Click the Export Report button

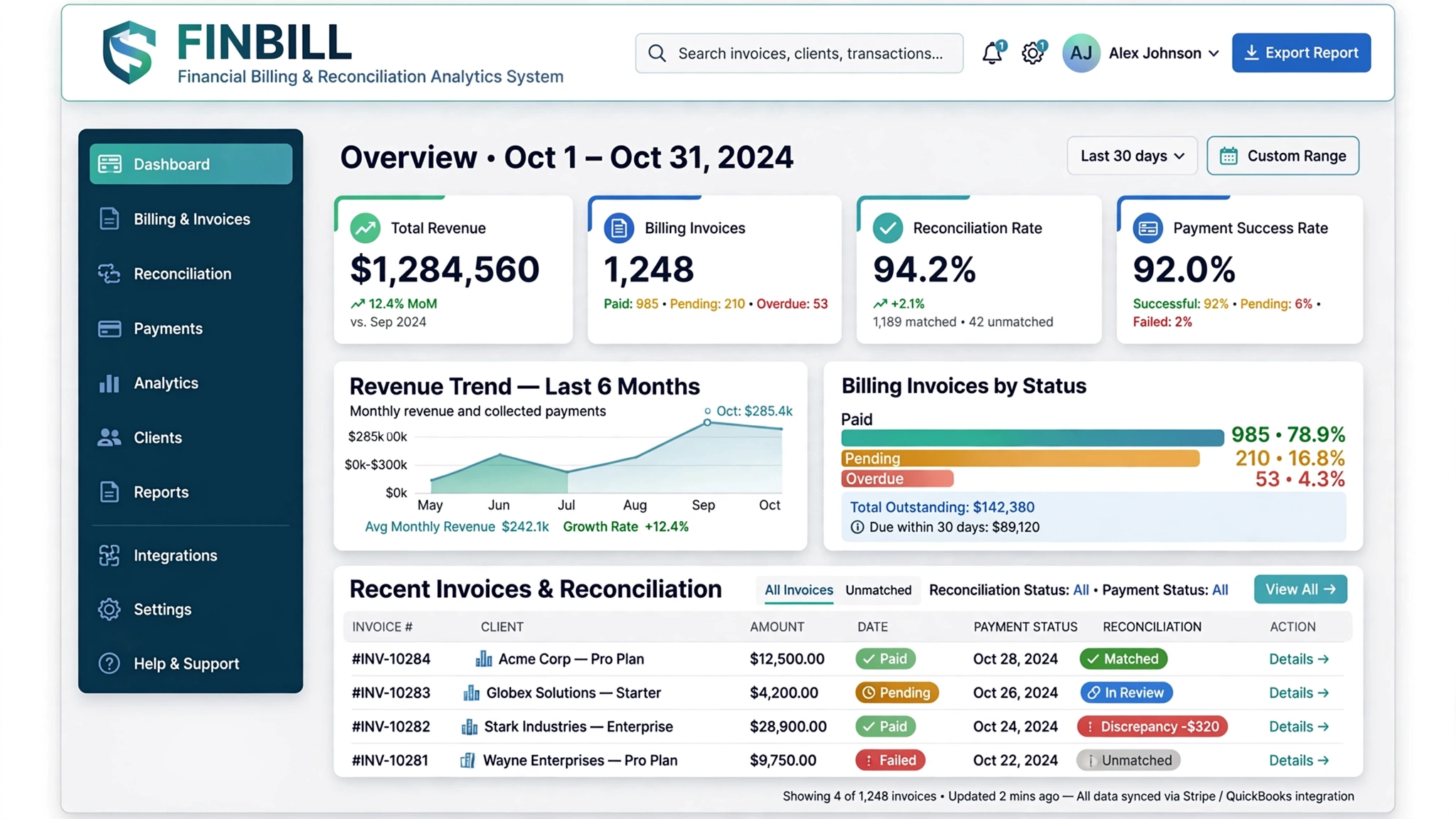coord(1301,53)
